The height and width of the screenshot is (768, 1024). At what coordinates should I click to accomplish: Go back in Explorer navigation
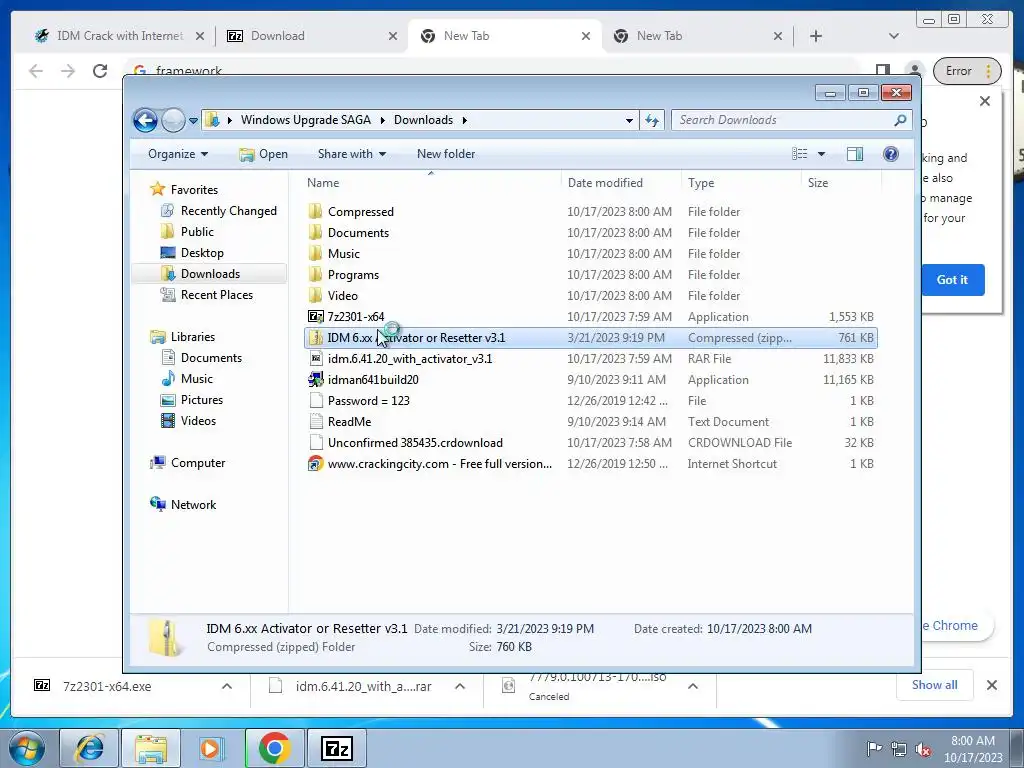pos(145,120)
